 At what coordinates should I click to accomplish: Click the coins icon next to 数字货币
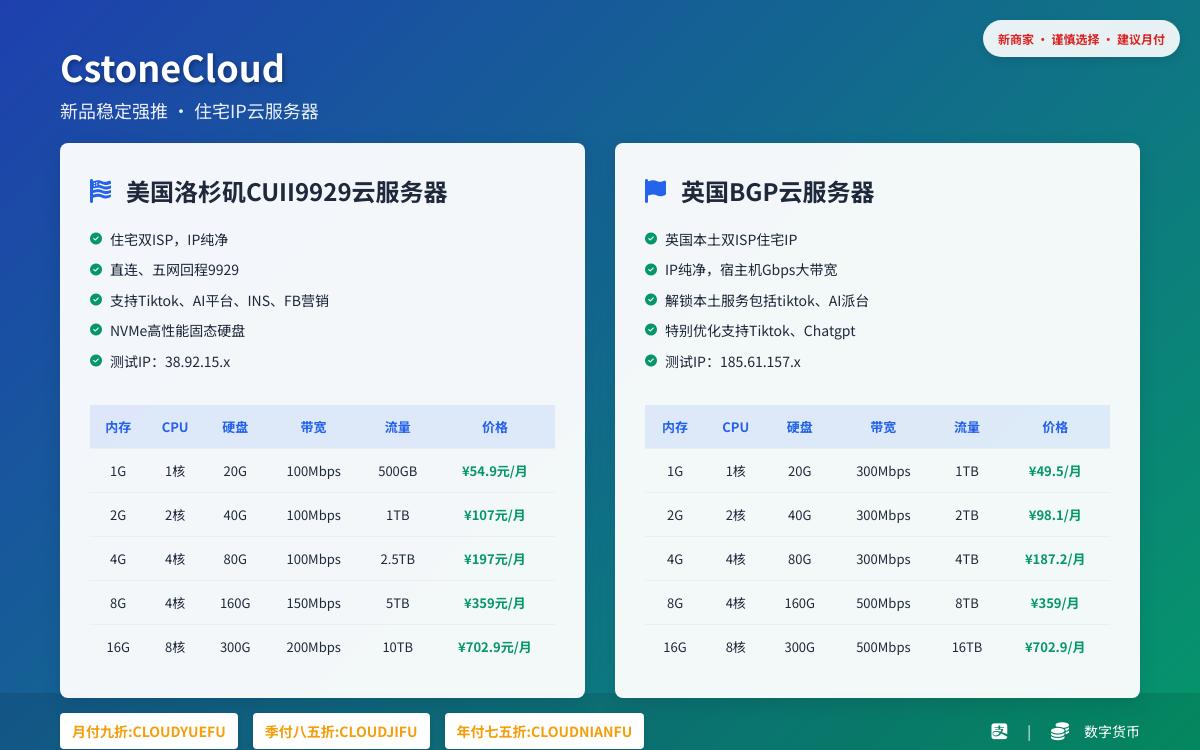[1059, 731]
